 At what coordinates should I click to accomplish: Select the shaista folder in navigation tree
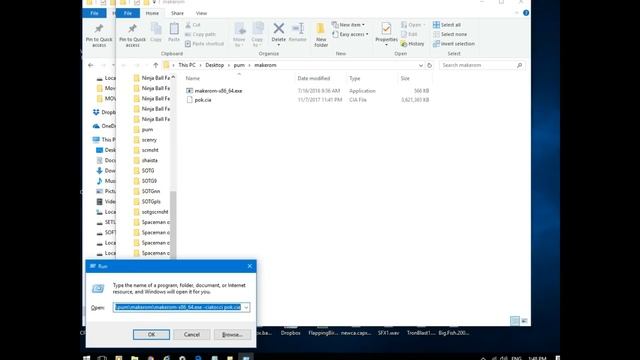pos(150,160)
